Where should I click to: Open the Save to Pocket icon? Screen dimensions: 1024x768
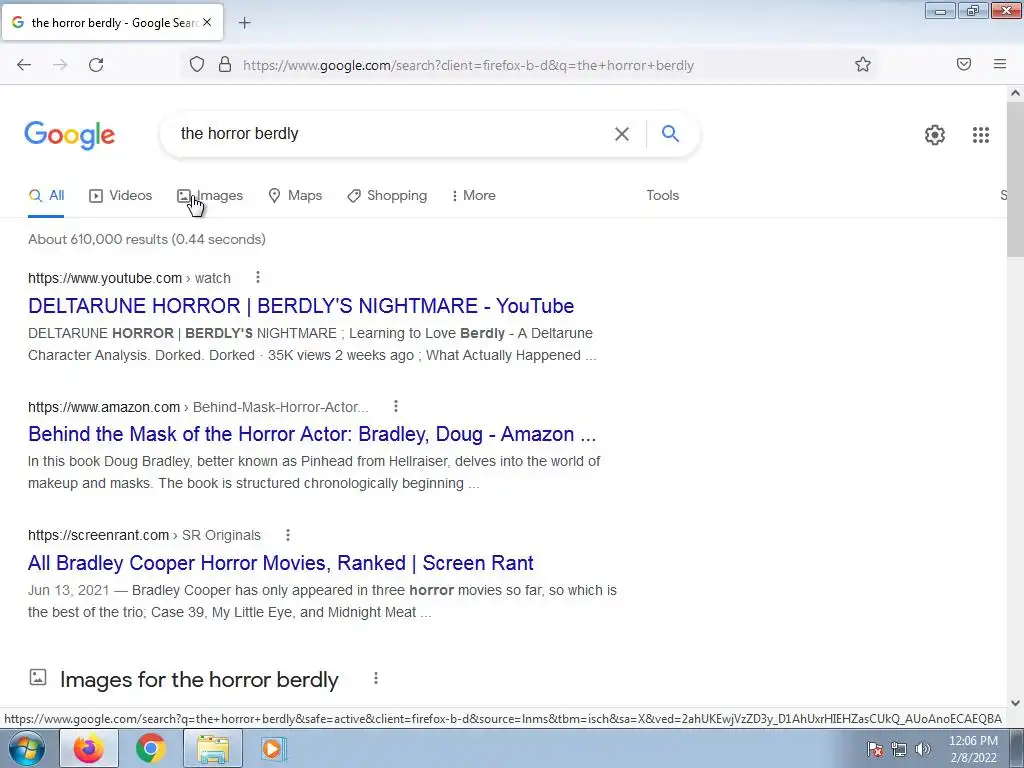tap(964, 64)
